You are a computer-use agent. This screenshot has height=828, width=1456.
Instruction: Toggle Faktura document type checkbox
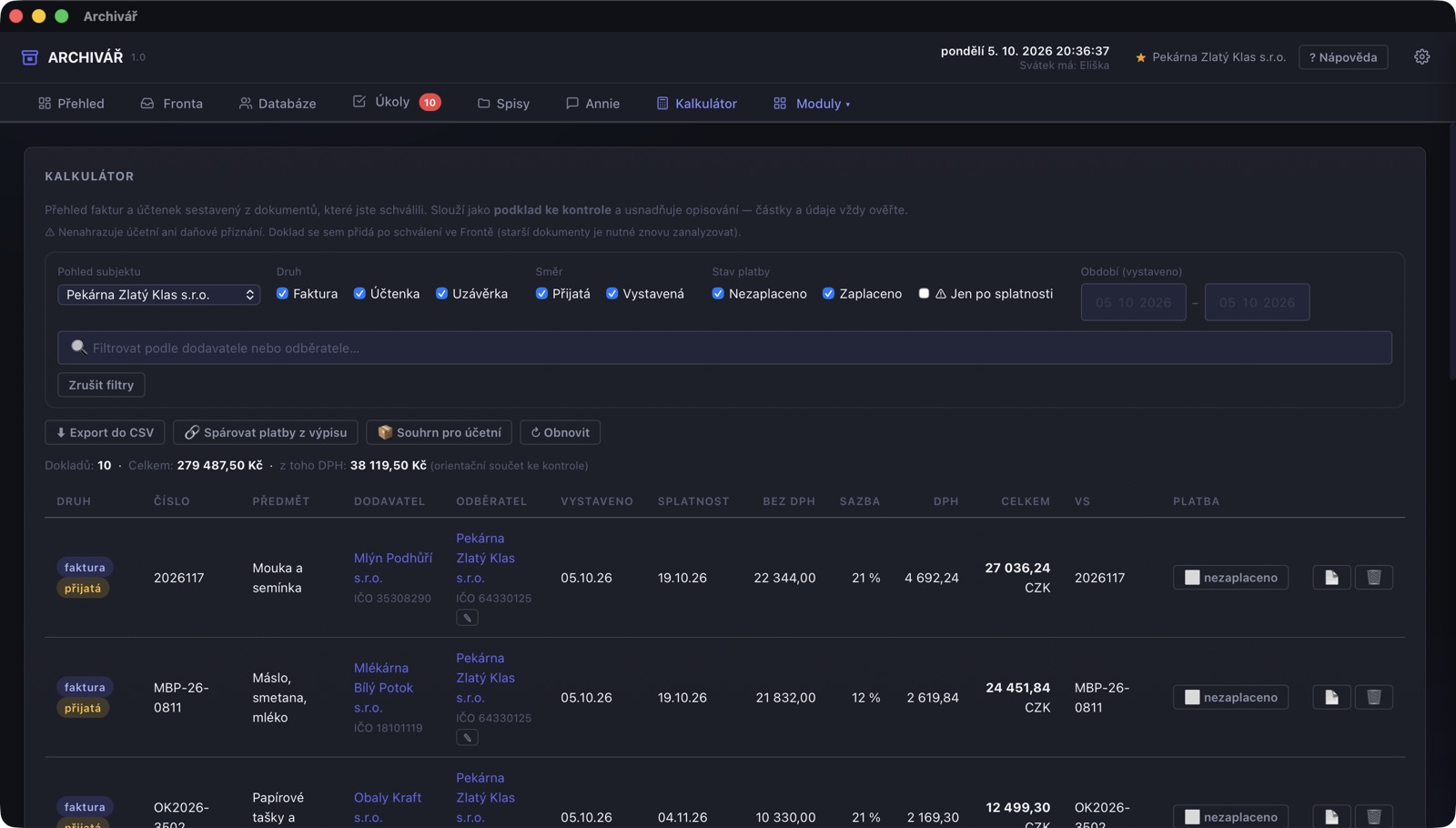(x=282, y=293)
